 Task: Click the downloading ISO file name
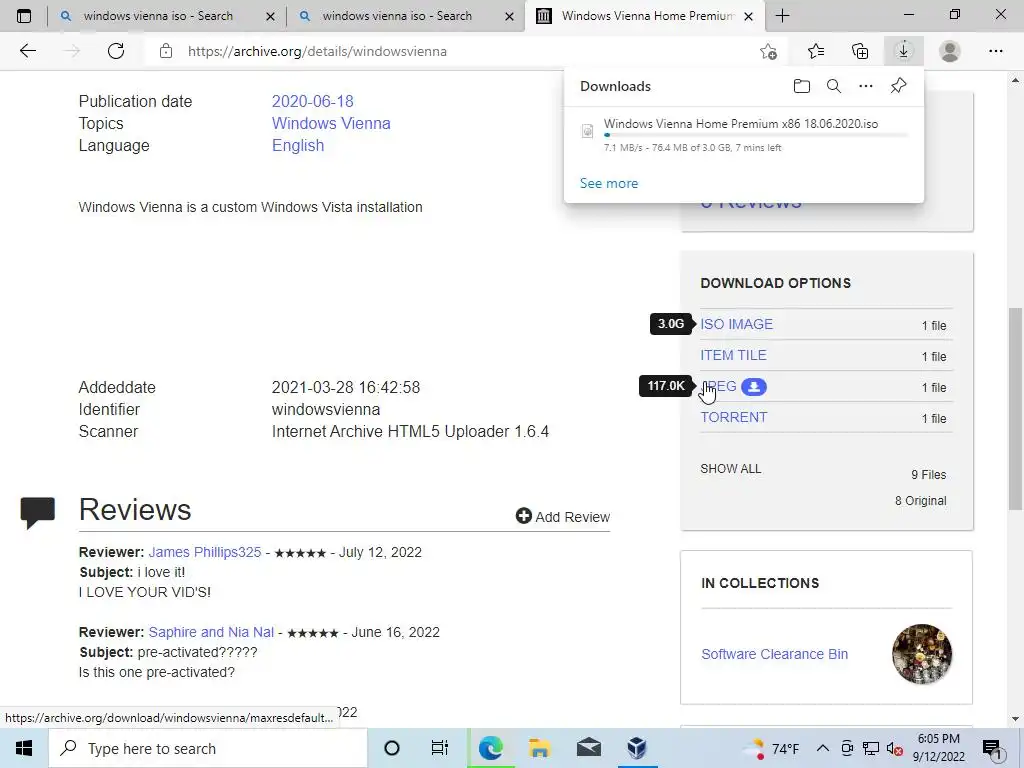point(741,123)
